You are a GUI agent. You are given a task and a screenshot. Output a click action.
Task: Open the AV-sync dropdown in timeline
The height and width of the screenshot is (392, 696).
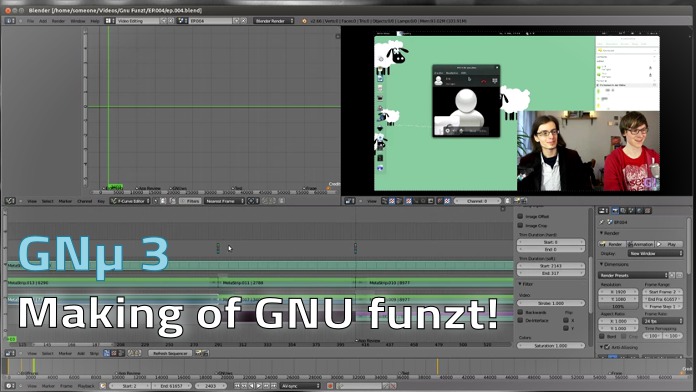click(x=300, y=386)
